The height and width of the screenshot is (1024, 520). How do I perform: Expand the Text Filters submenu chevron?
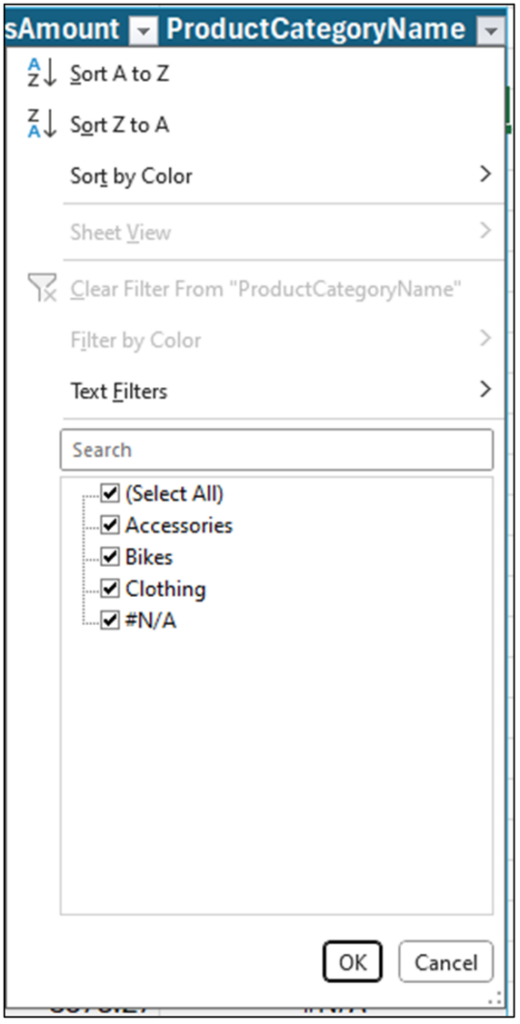[485, 390]
